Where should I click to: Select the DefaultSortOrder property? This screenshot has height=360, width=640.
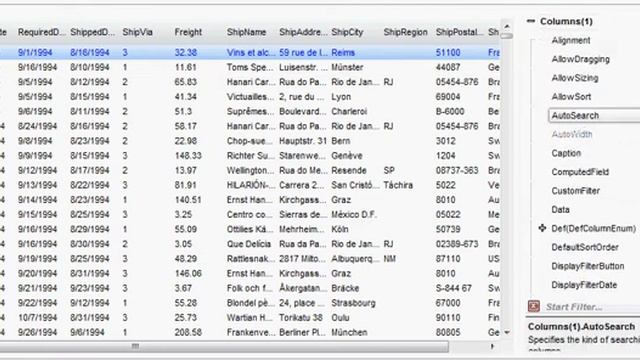coord(584,247)
